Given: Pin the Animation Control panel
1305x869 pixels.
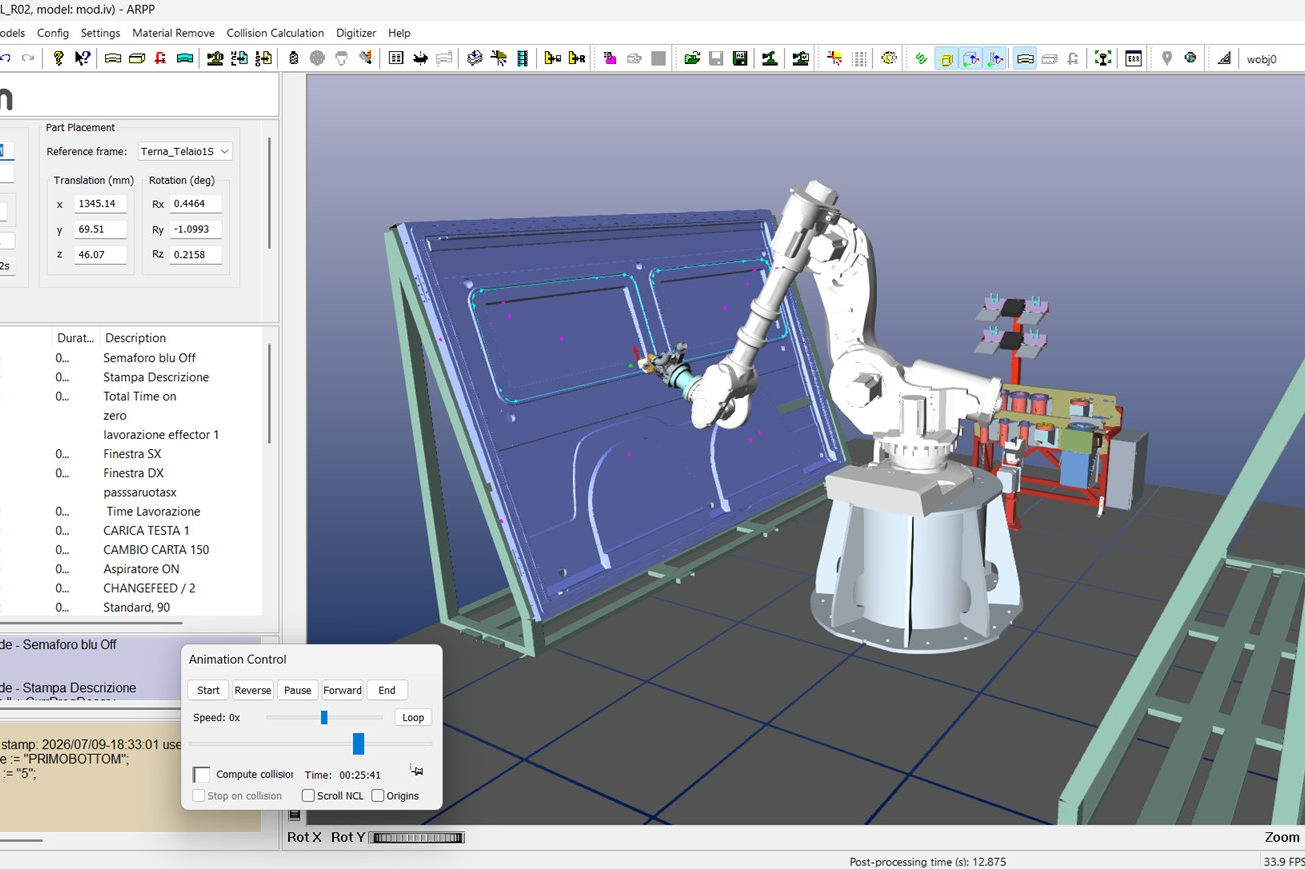Looking at the screenshot, I should tap(417, 770).
